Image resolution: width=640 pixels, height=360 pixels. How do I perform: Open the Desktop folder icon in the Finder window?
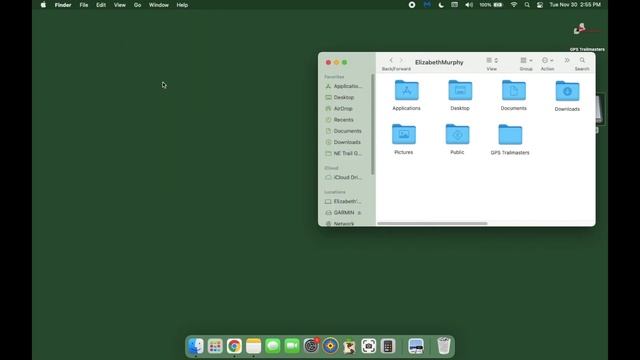tap(460, 90)
